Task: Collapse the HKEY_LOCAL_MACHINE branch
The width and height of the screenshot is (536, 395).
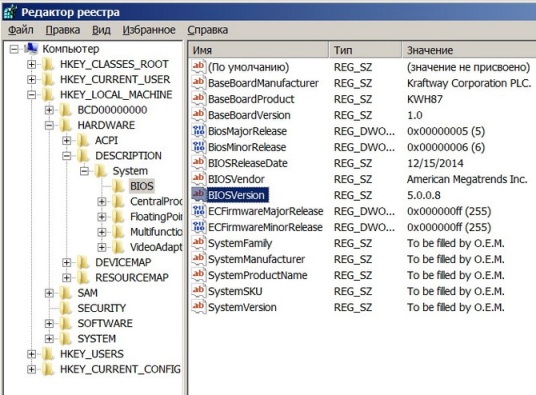Action: [x=31, y=95]
